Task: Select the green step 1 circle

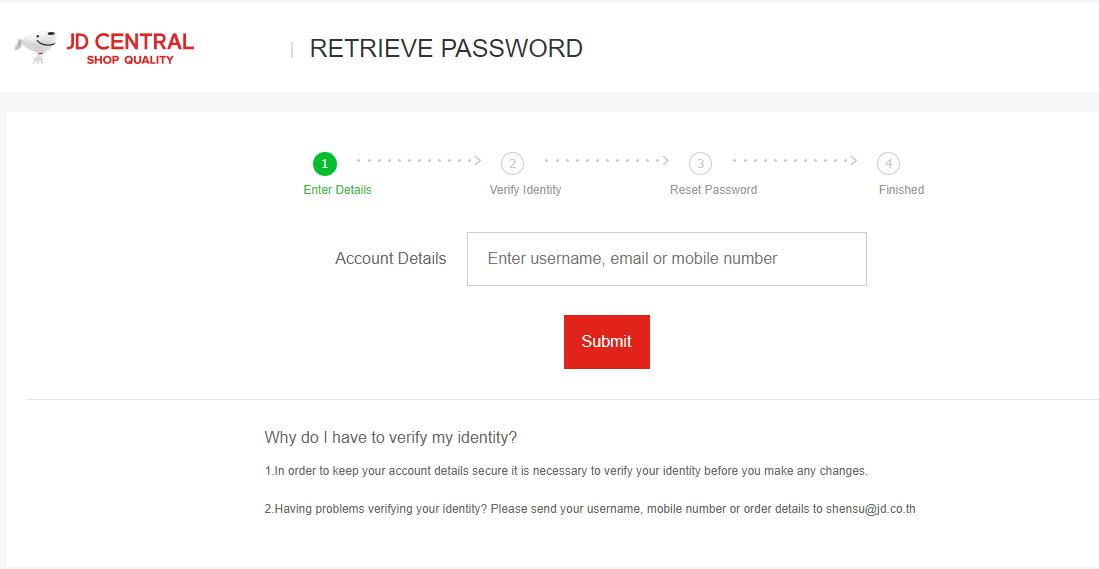Action: (325, 164)
